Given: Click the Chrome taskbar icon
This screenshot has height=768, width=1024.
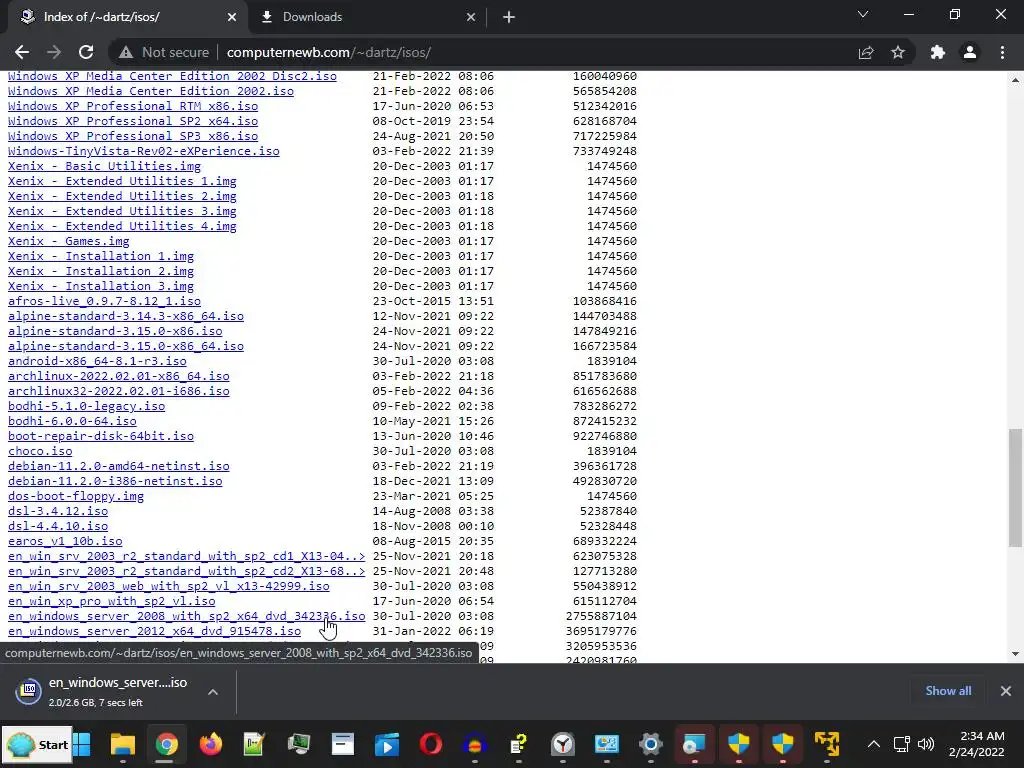Looking at the screenshot, I should pos(167,744).
